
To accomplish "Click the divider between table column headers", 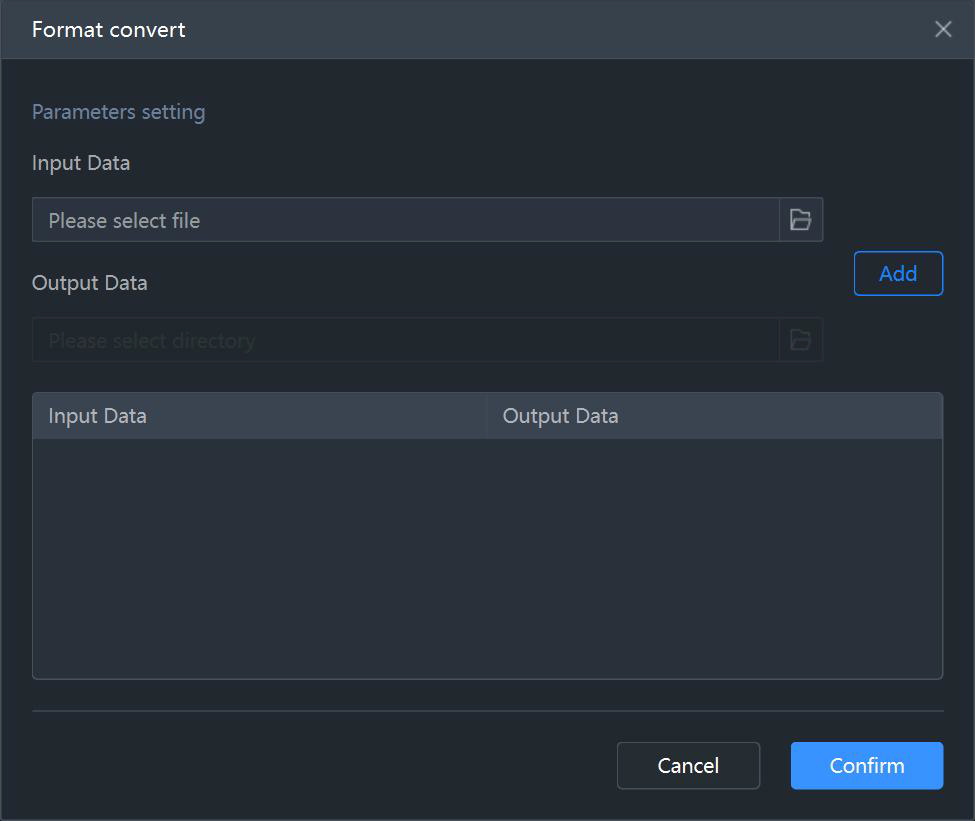I will (x=486, y=415).
